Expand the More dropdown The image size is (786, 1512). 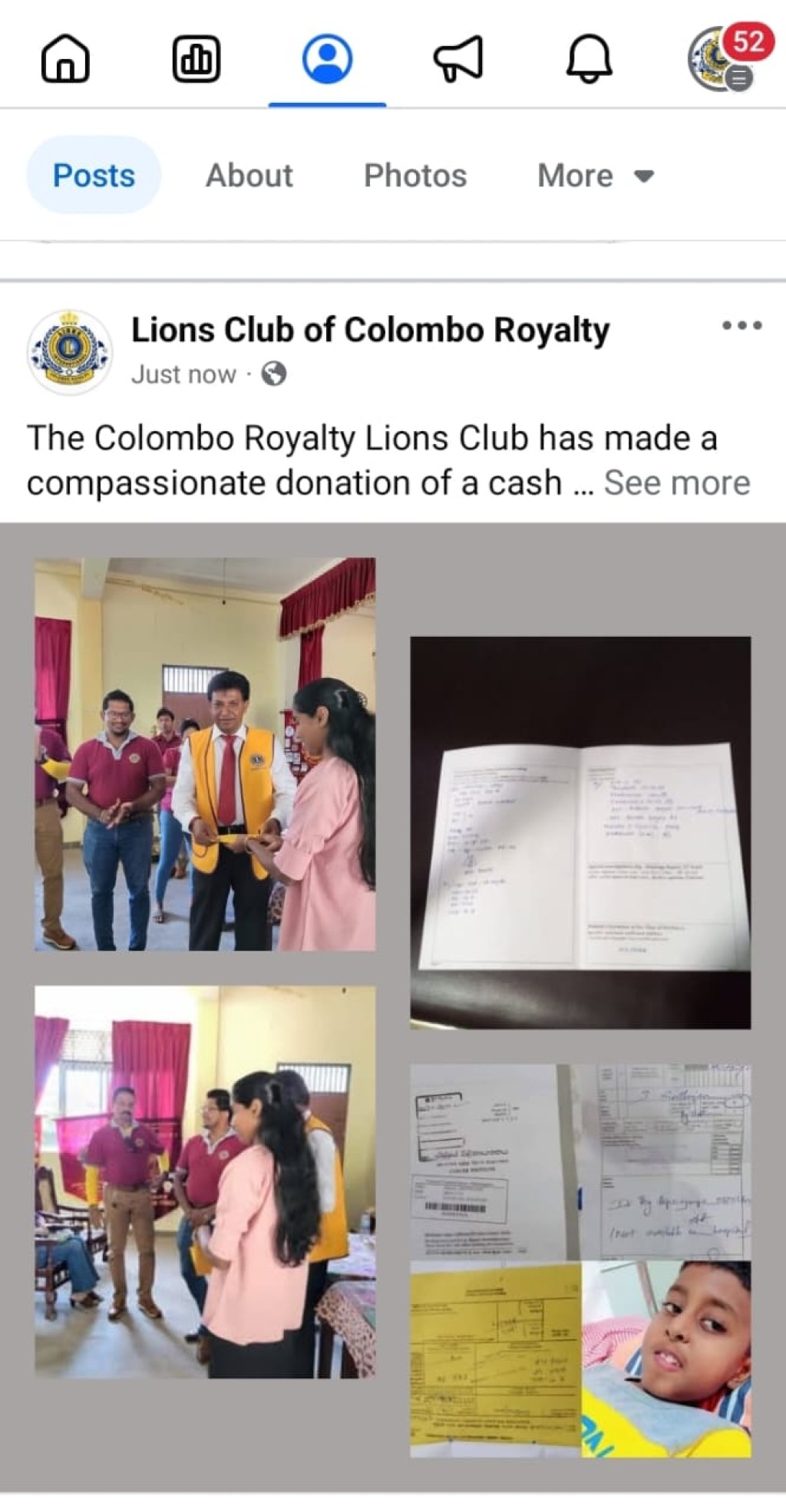596,176
